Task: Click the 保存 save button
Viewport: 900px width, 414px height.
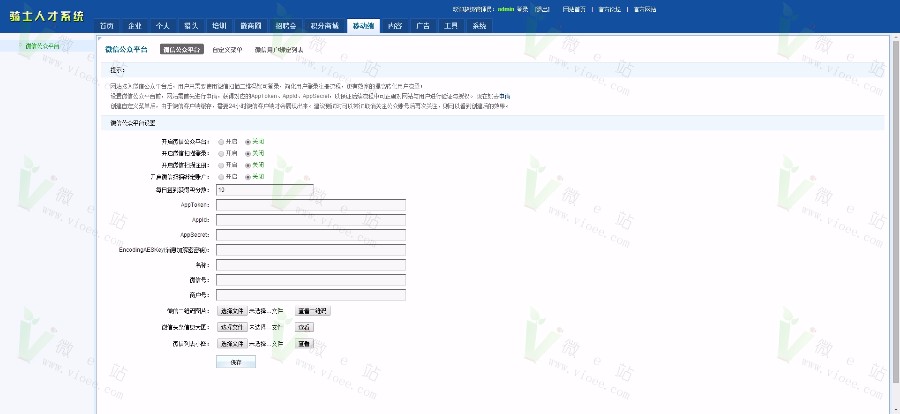Action: (236, 362)
